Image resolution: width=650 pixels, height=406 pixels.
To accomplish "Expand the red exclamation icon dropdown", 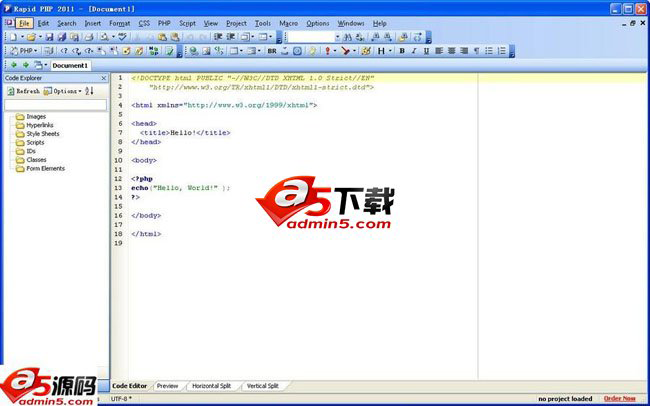I will 335,51.
